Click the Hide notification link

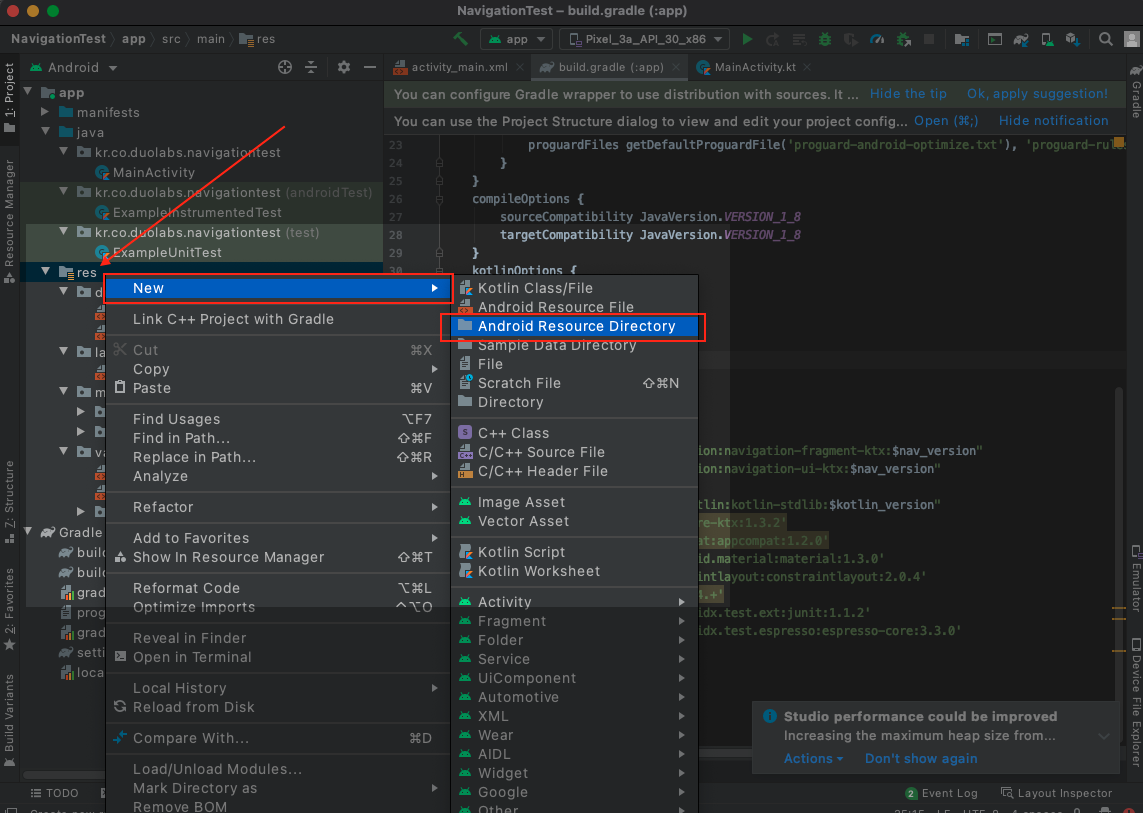point(1053,120)
